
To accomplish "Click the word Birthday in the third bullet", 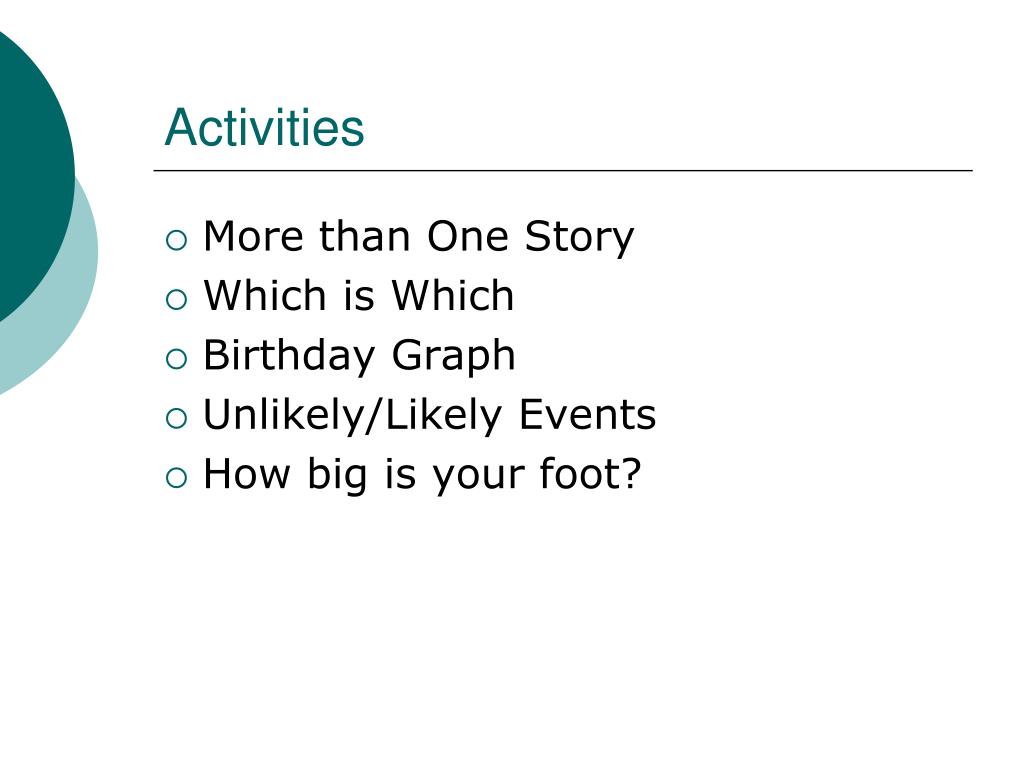I will coord(289,357).
